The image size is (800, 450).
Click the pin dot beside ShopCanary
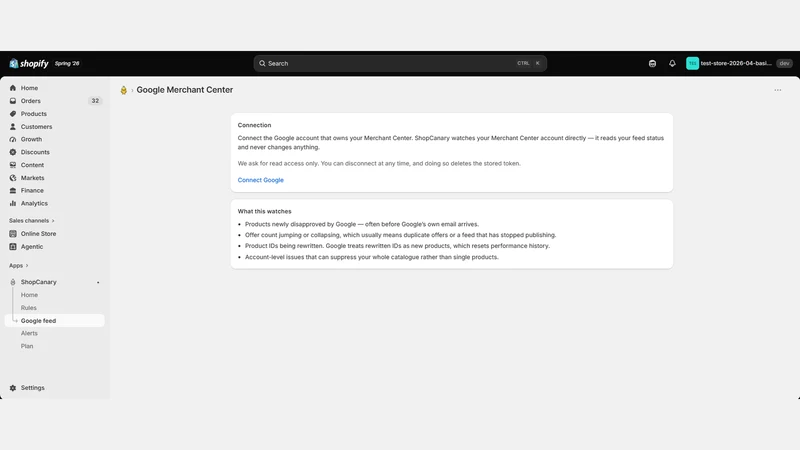pos(98,282)
